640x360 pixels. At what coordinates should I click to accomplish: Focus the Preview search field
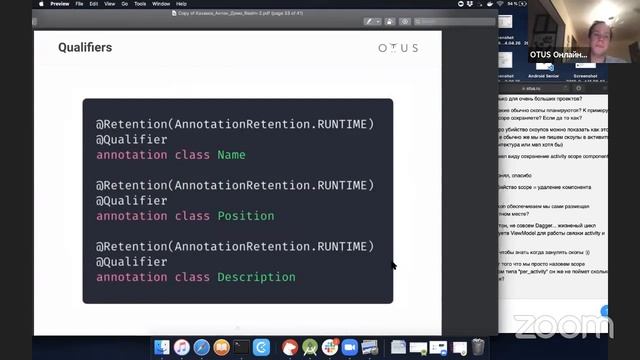454,21
